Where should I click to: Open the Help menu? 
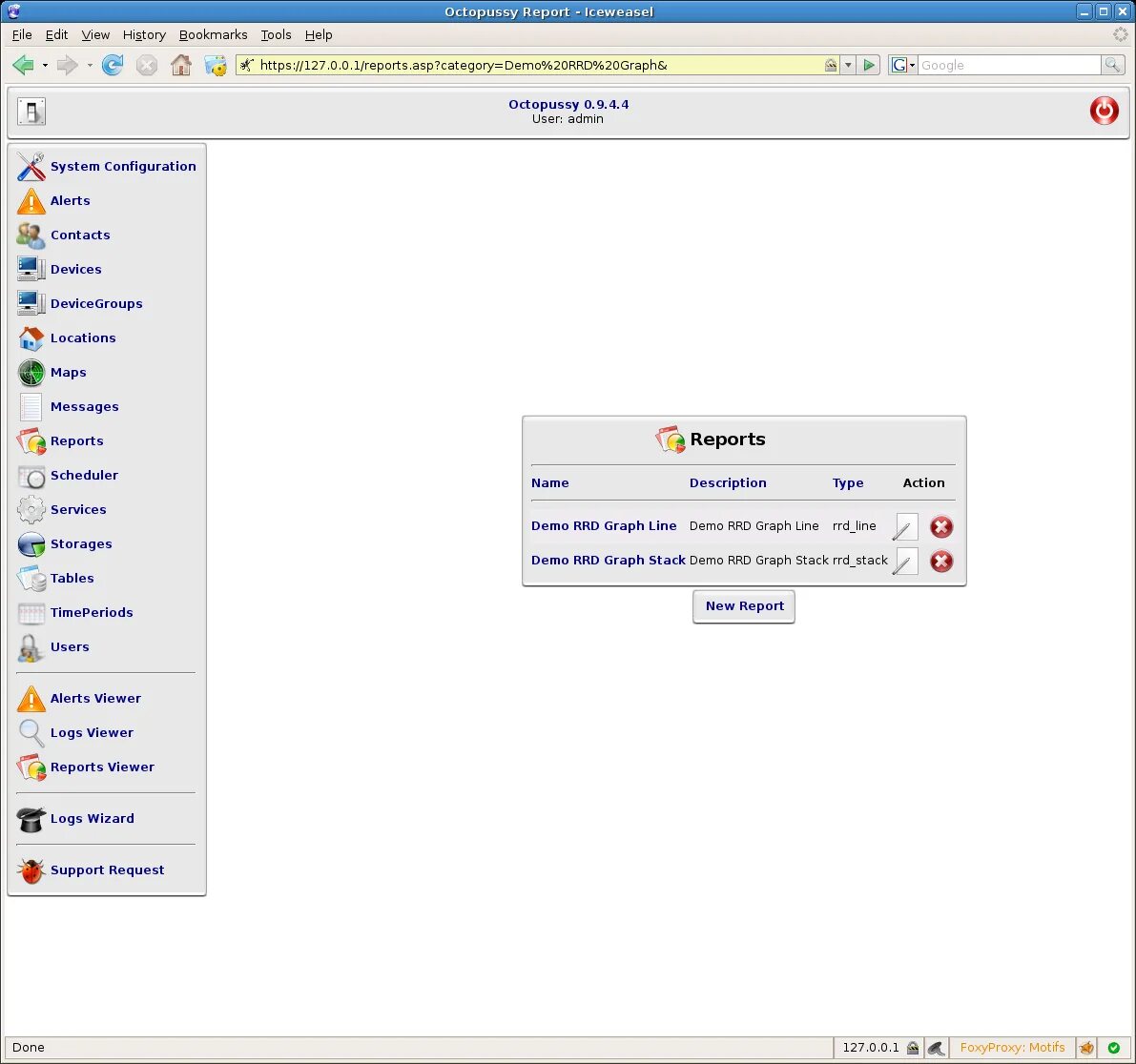click(318, 34)
